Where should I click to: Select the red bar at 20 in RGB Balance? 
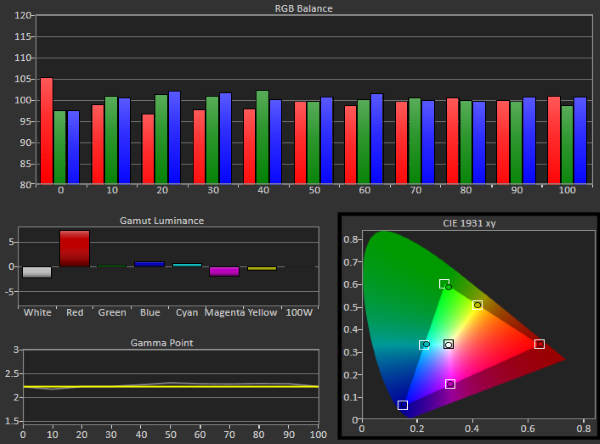click(x=148, y=149)
